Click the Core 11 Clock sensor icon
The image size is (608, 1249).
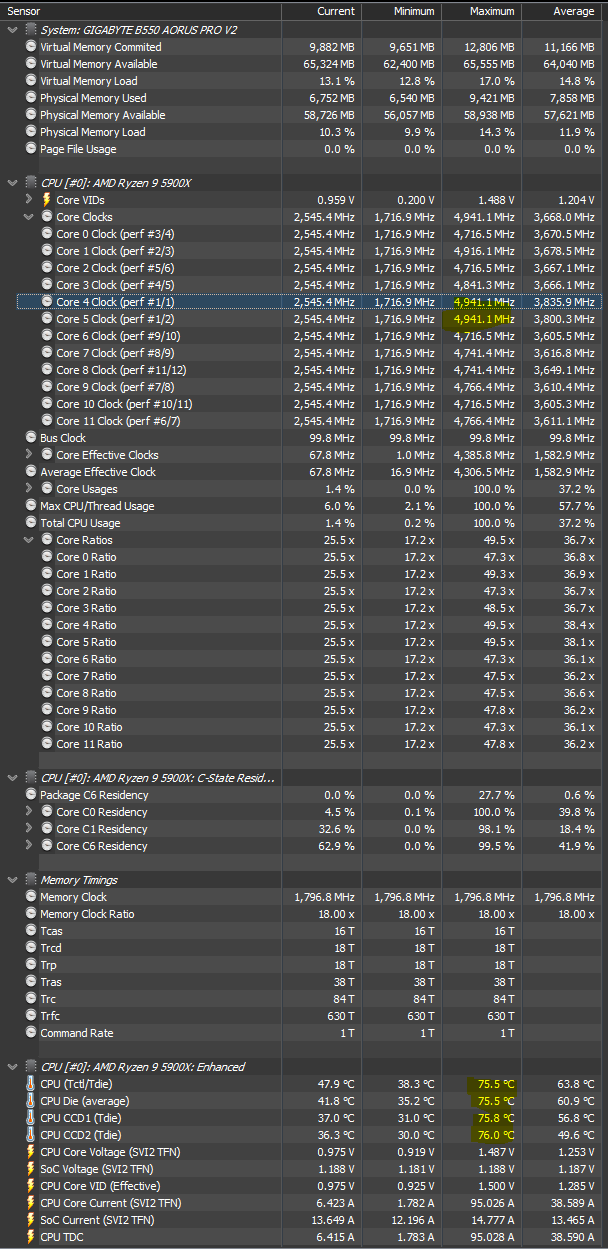tap(46, 421)
